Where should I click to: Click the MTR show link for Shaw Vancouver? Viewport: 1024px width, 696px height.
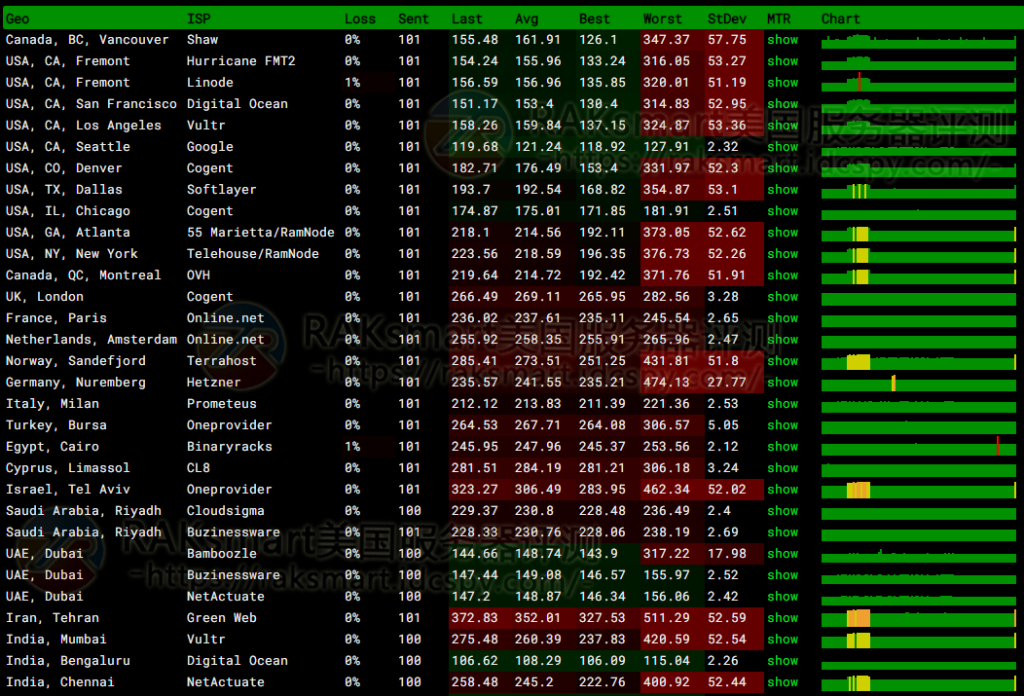click(782, 40)
